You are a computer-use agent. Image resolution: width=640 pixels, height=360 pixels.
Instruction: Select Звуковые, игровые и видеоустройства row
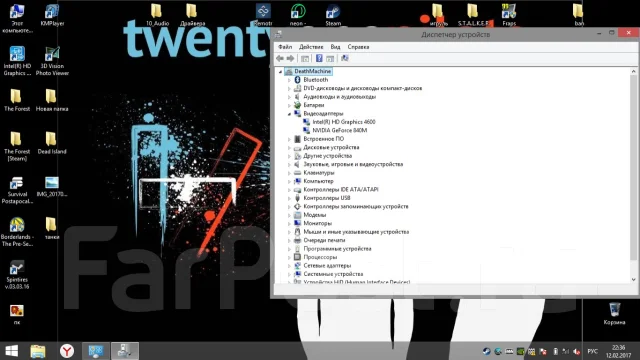point(353,164)
